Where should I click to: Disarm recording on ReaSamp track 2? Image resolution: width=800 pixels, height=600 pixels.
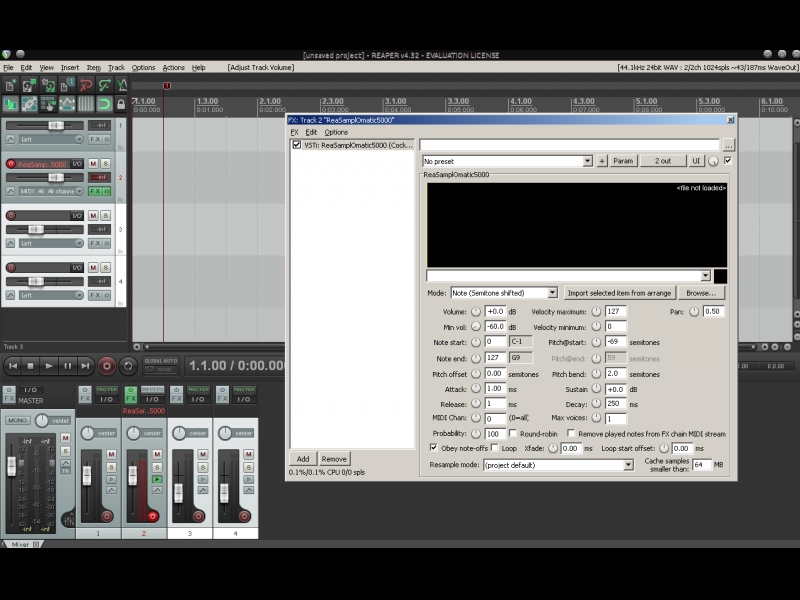[11, 164]
